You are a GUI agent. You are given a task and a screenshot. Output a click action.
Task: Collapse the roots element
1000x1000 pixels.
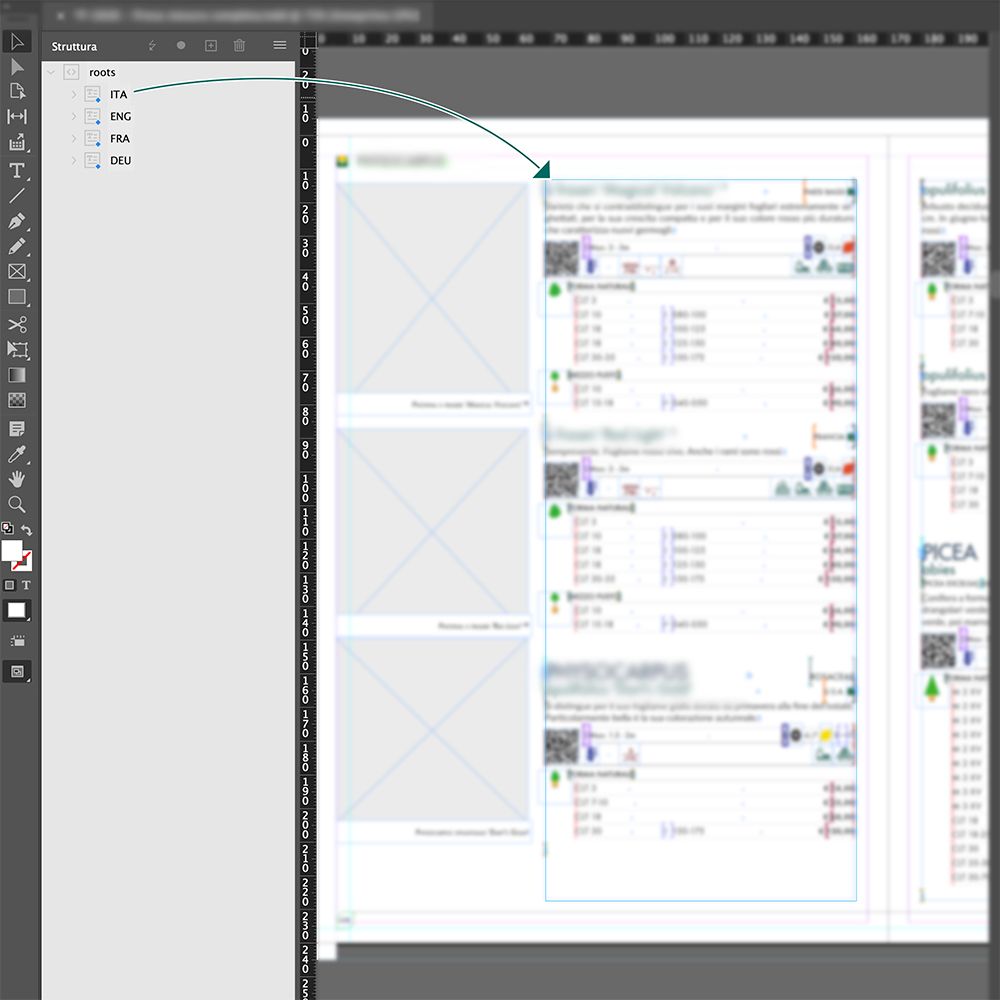point(51,72)
